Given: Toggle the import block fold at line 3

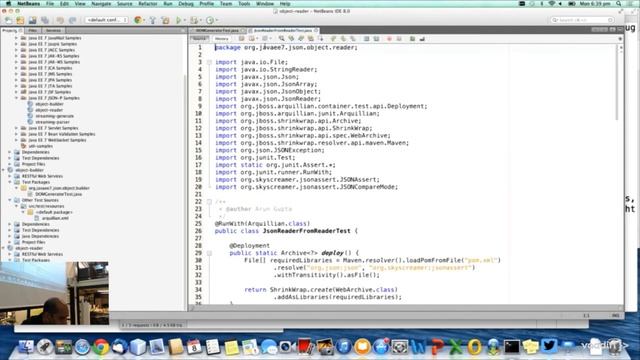Looking at the screenshot, I should (209, 62).
